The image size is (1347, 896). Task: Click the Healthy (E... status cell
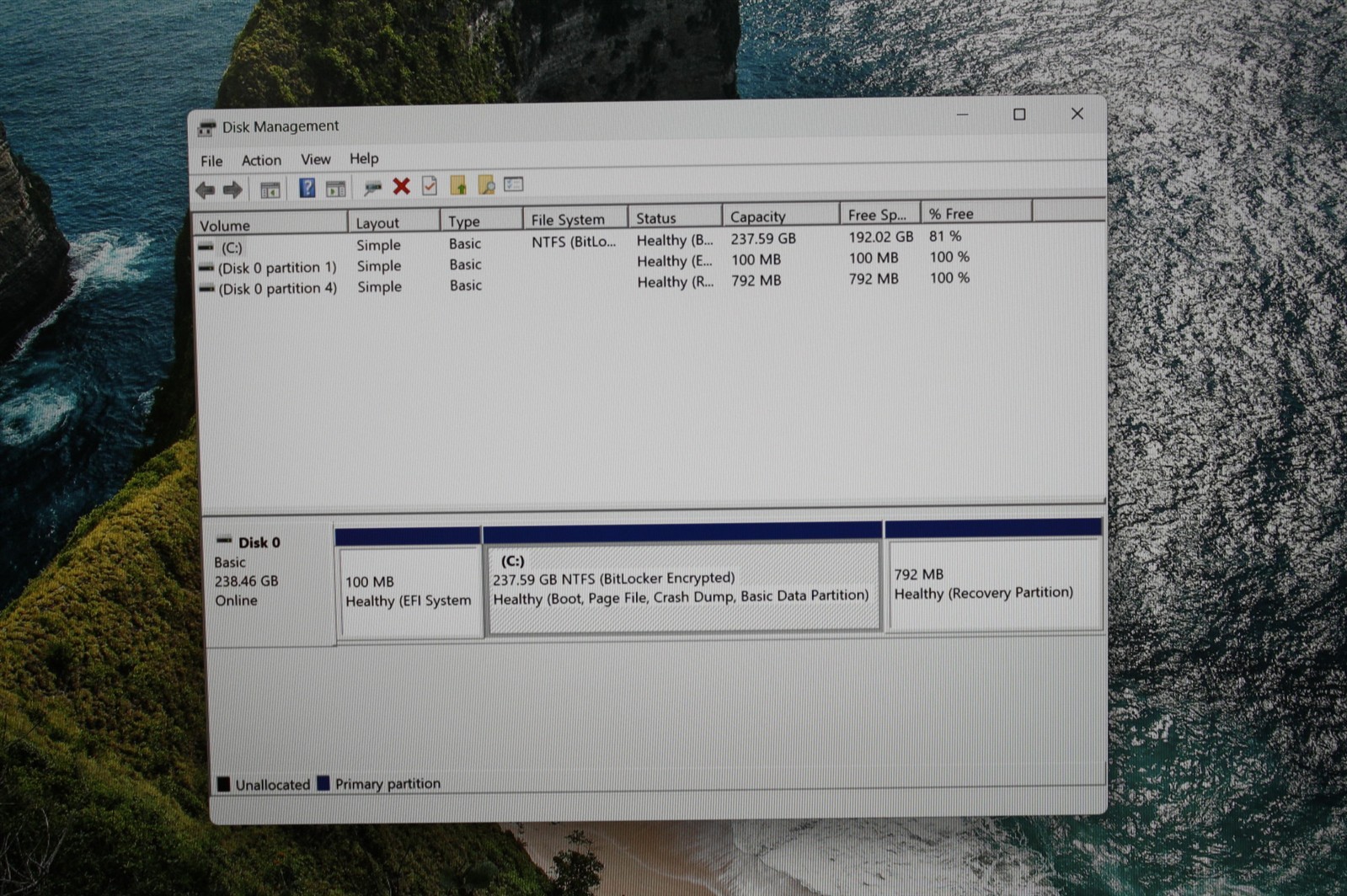click(x=675, y=261)
